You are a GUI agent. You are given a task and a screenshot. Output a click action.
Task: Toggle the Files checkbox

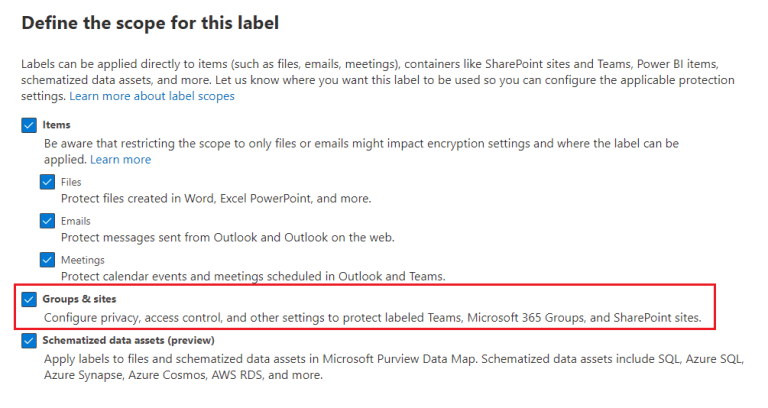click(x=47, y=182)
